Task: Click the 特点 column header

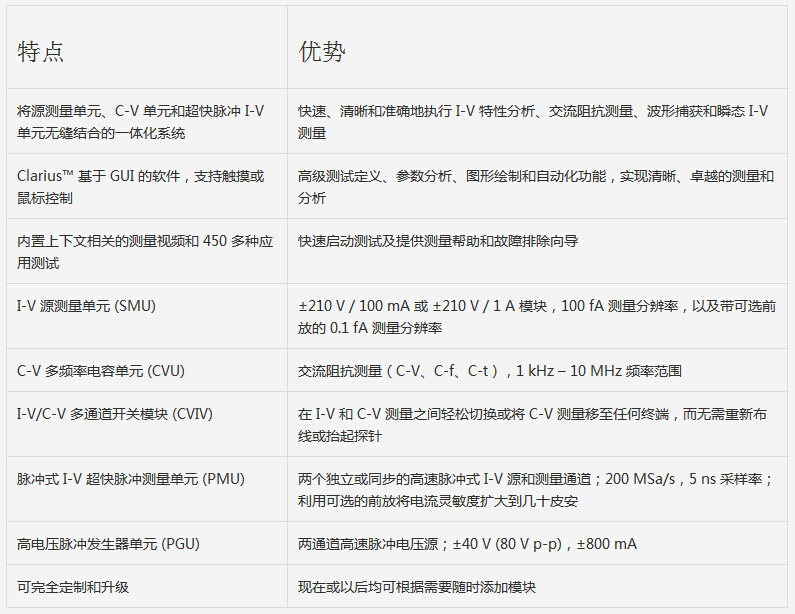Action: [x=41, y=53]
